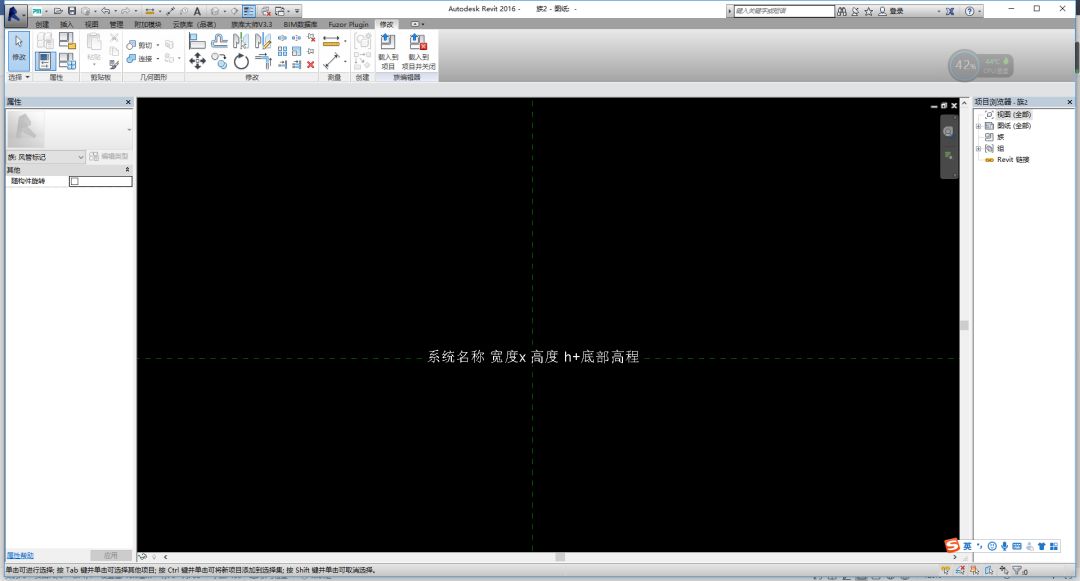Screen dimensions: 1080x581
Task: Click the Sogou input method S icon
Action: tap(952, 545)
